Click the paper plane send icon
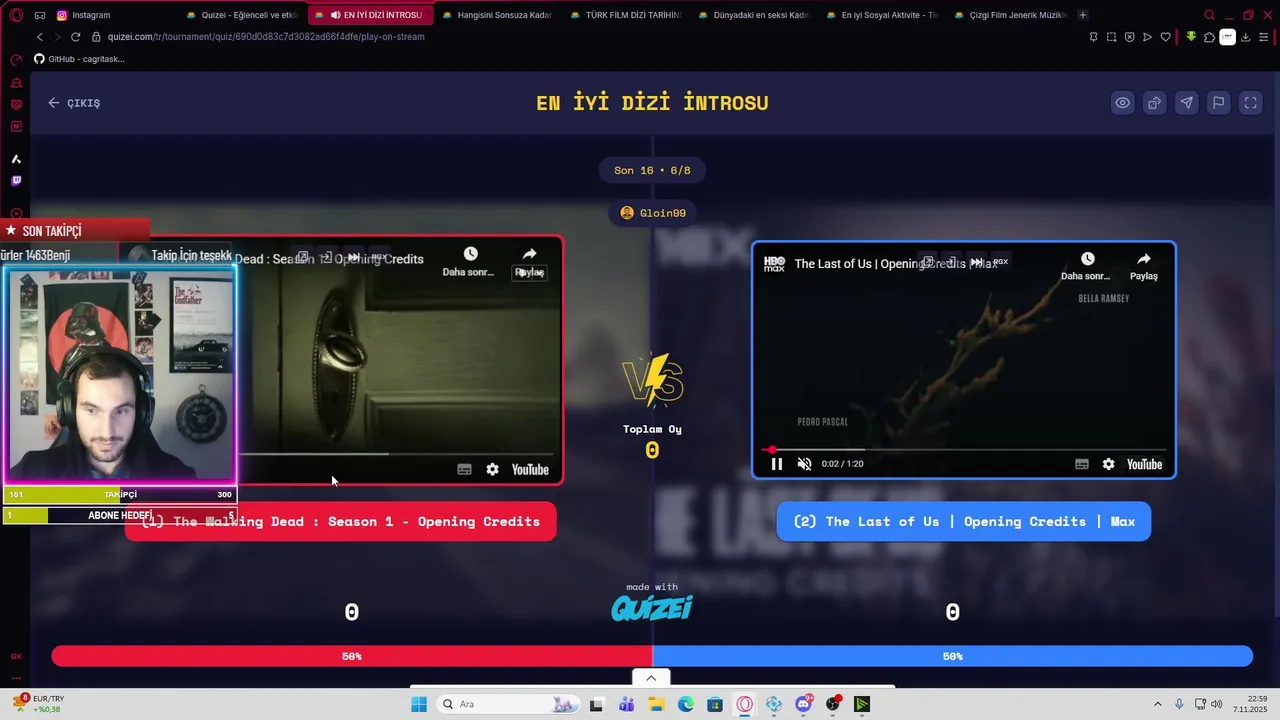 [1187, 103]
